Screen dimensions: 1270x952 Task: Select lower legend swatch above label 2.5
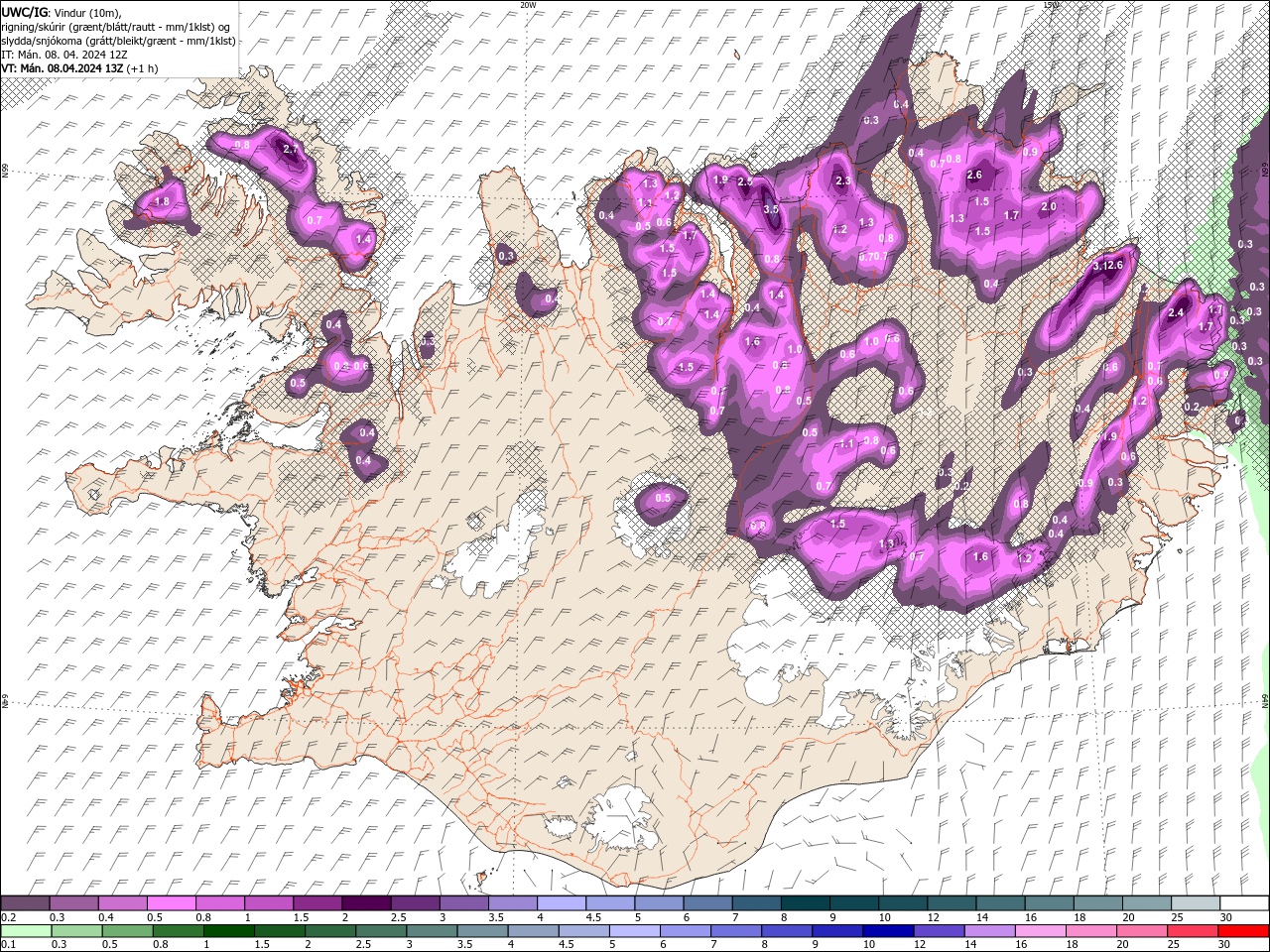click(x=380, y=931)
